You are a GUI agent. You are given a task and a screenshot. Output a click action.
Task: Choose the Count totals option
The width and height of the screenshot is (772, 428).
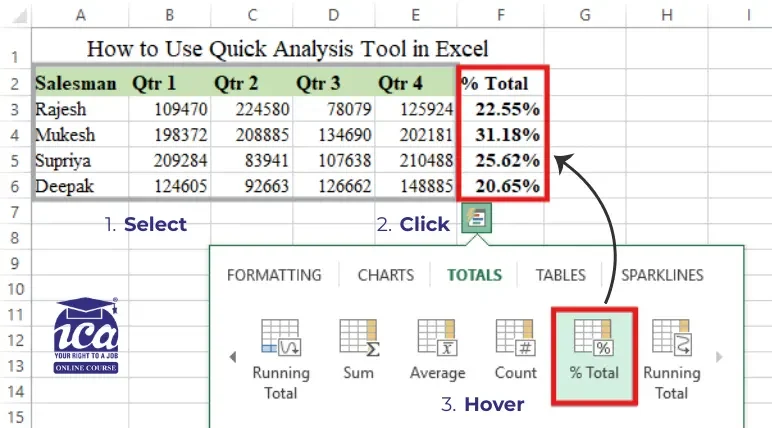click(x=515, y=350)
